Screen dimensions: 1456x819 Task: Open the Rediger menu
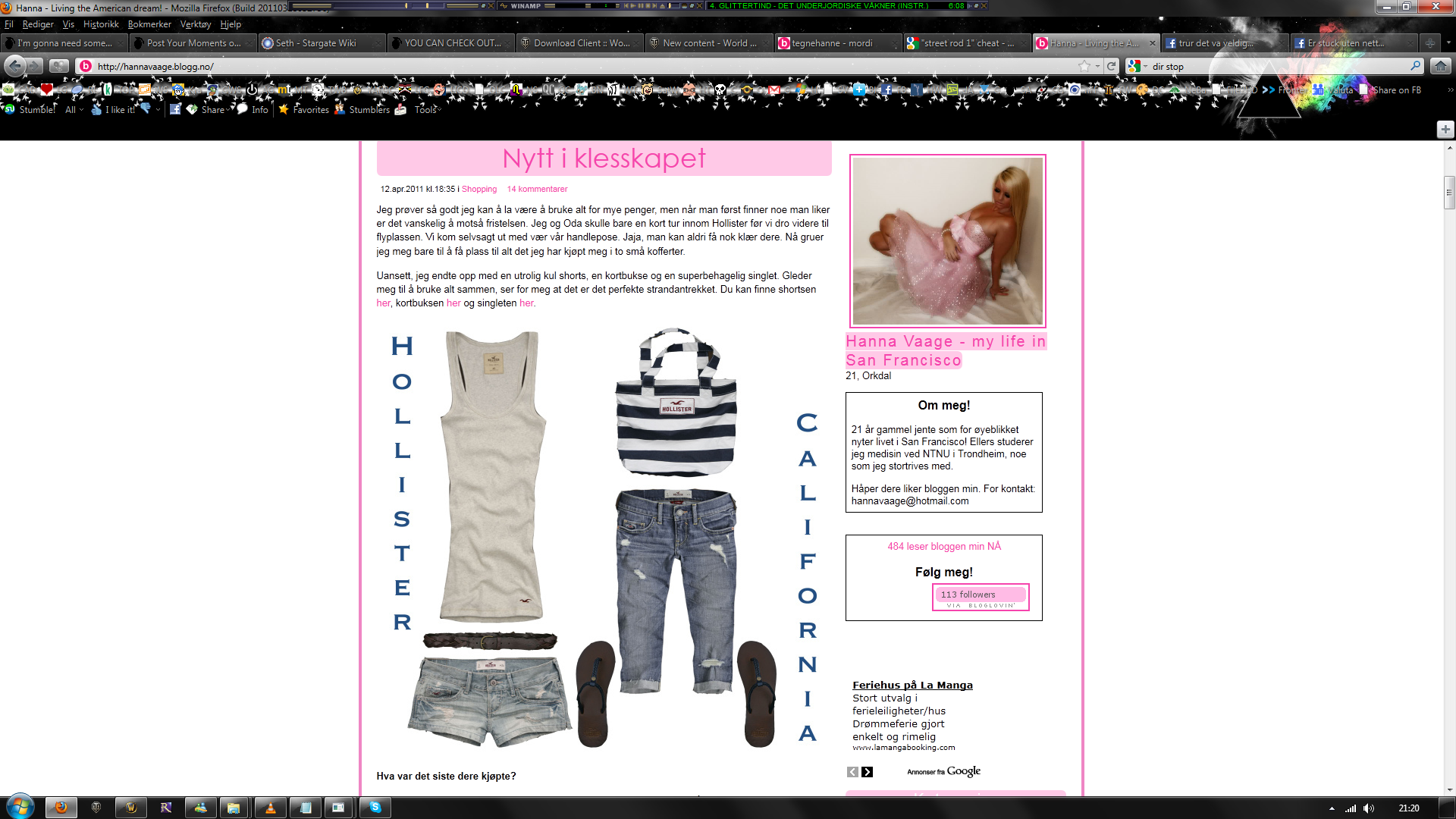tap(38, 24)
